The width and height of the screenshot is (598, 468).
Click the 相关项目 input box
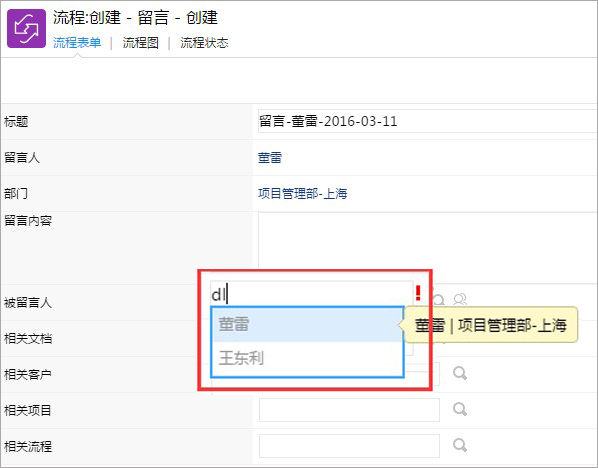point(349,410)
